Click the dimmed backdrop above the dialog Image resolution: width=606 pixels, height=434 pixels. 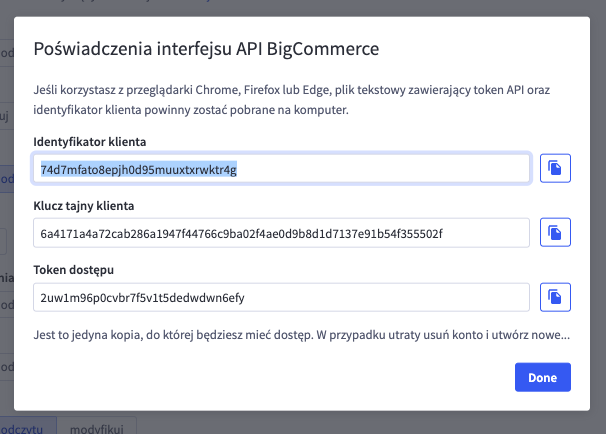coord(300,7)
